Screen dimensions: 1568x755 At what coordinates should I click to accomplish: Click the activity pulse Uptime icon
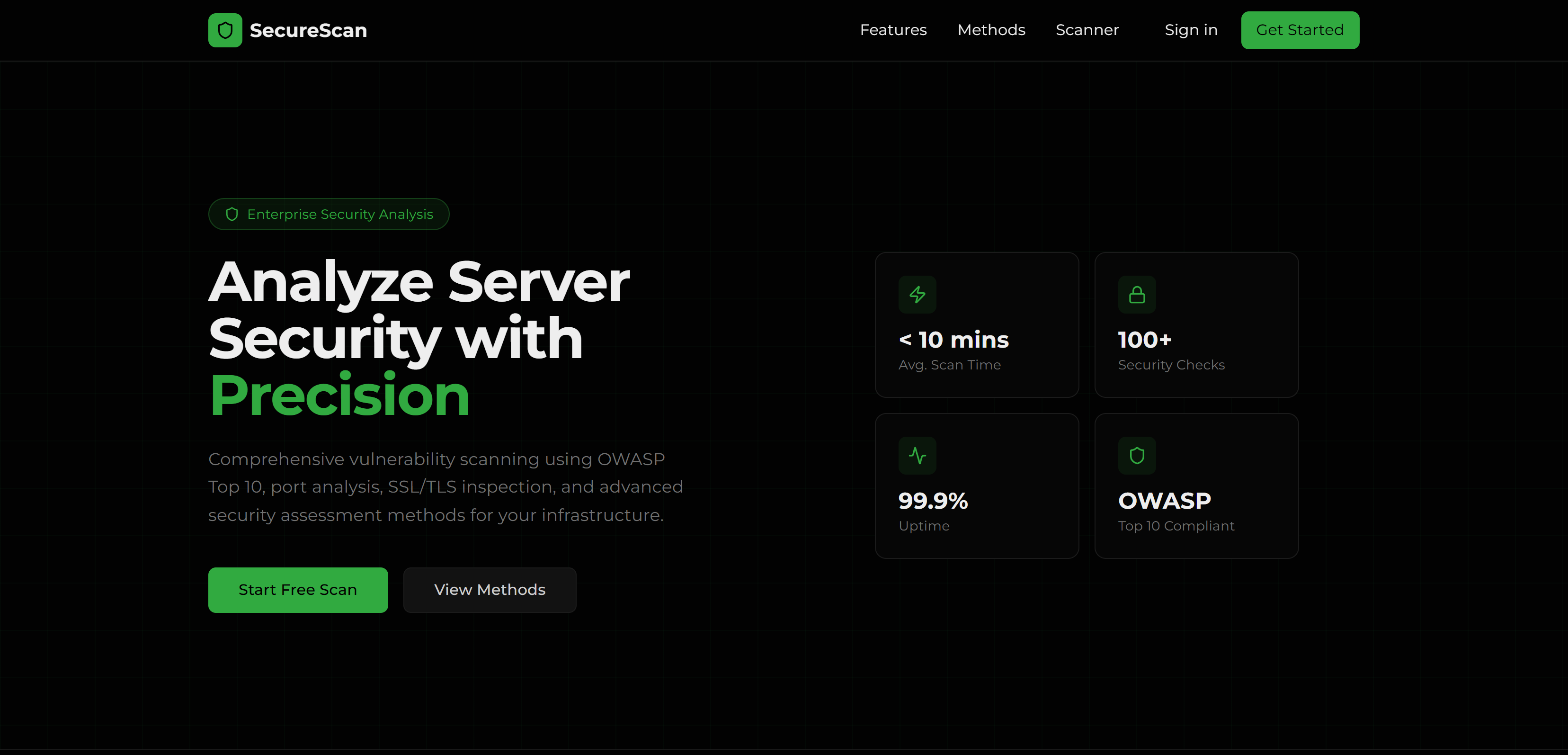(918, 456)
